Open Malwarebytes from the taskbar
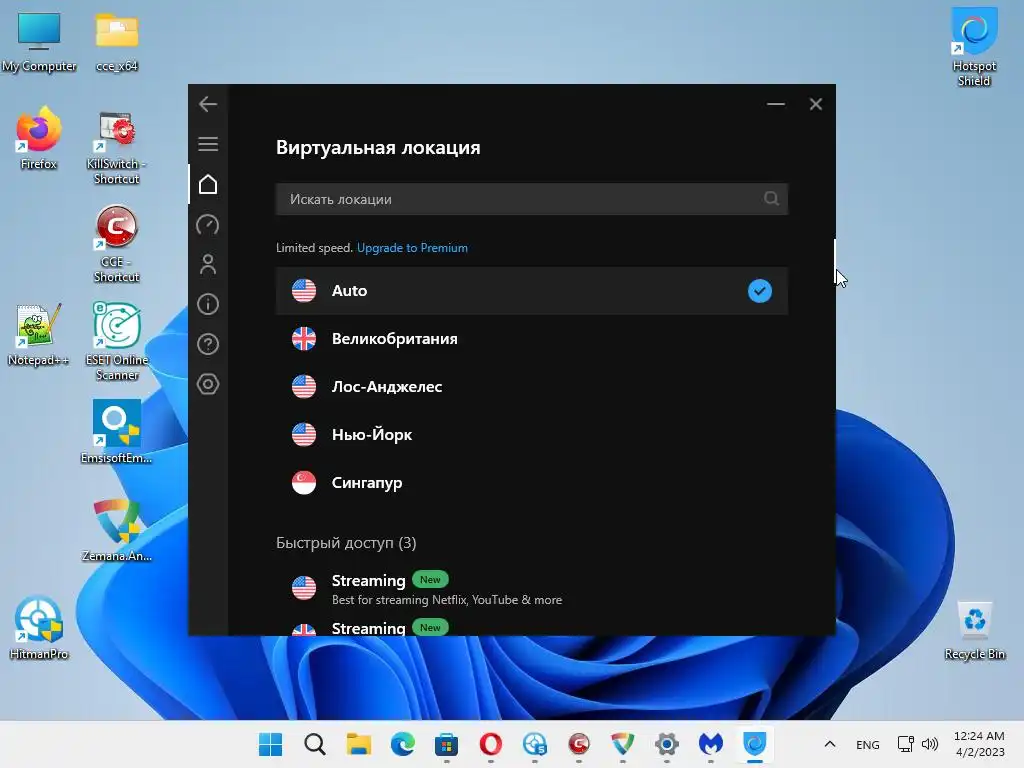The height and width of the screenshot is (768, 1024). tap(711, 744)
